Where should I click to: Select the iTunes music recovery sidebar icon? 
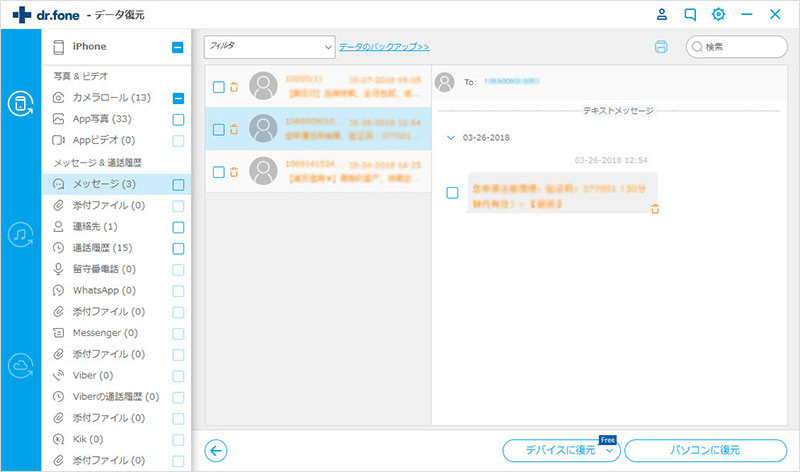pos(20,234)
